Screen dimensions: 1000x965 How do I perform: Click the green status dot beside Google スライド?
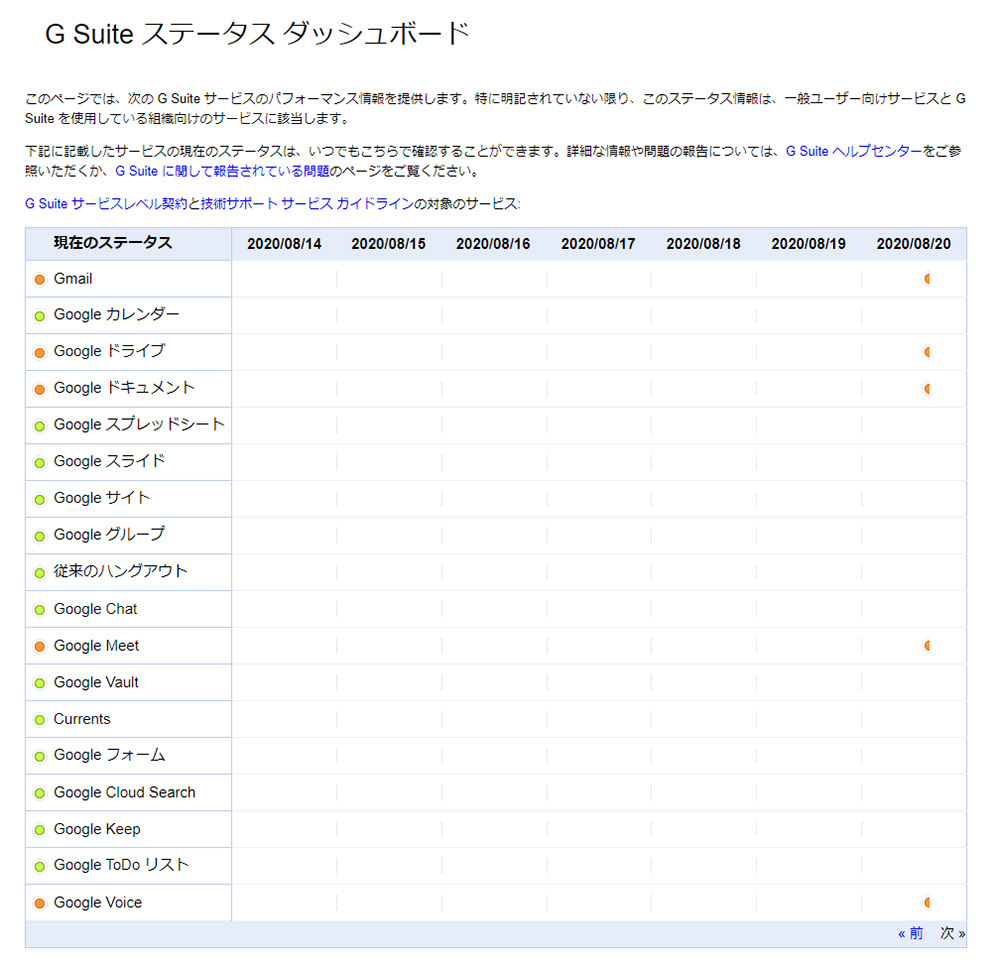[40, 462]
